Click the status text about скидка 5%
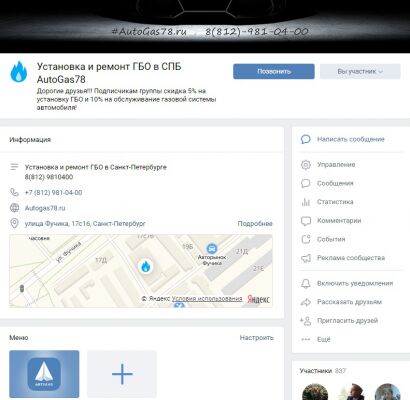Viewport: 410px width, 400px height. [x=126, y=99]
